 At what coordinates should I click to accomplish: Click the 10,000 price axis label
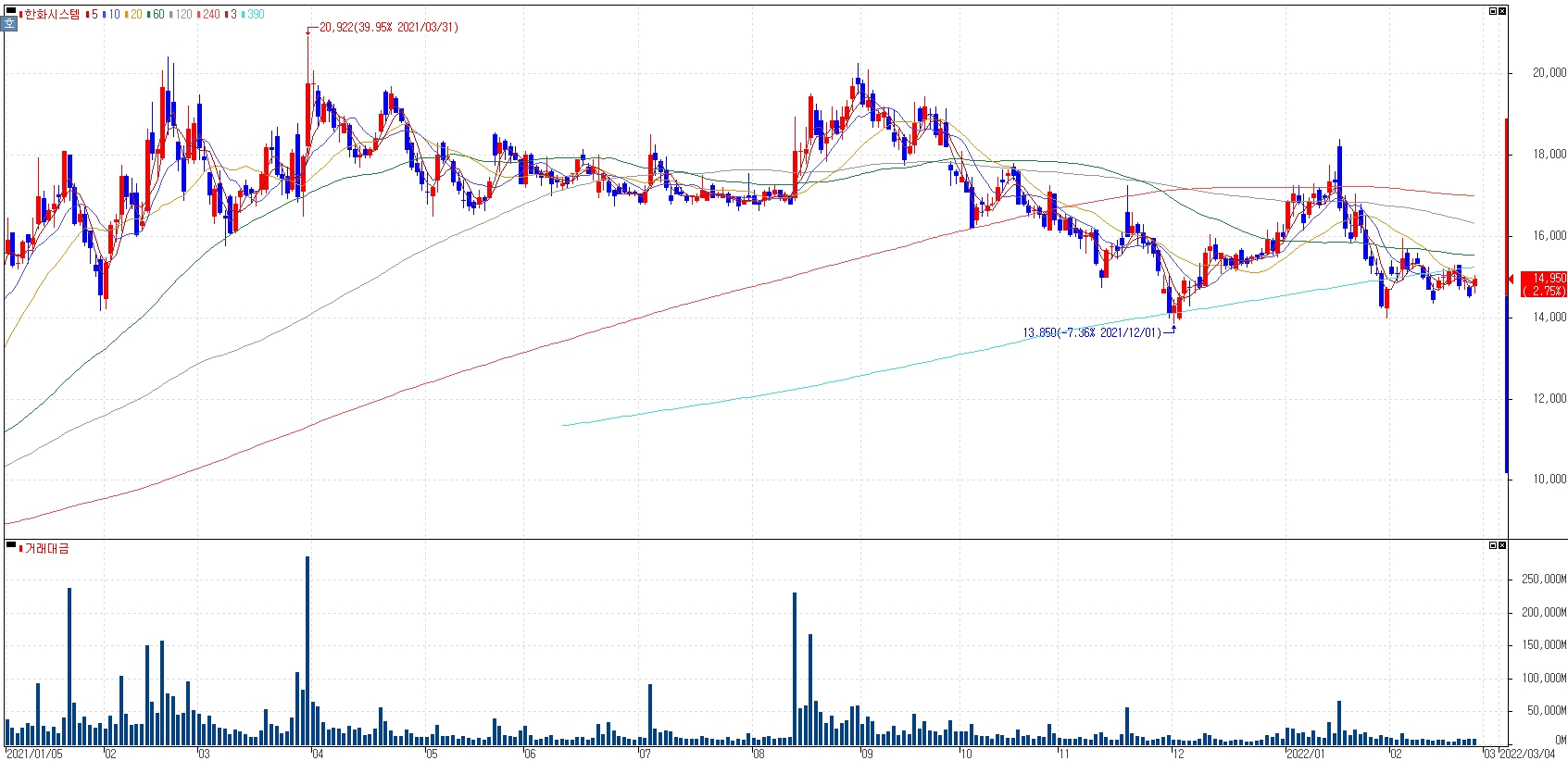point(1549,479)
